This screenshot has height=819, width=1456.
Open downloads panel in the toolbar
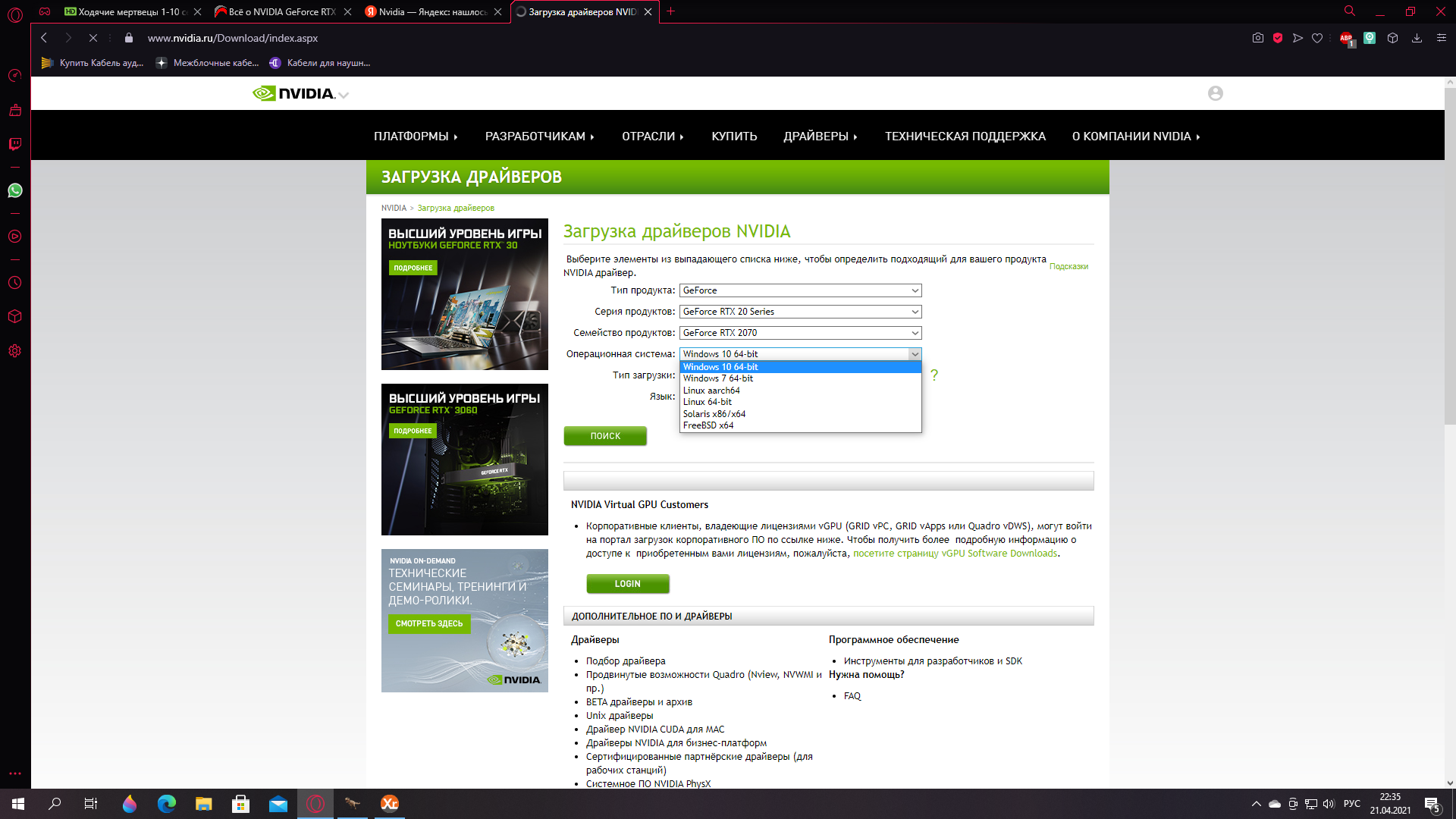click(1417, 38)
